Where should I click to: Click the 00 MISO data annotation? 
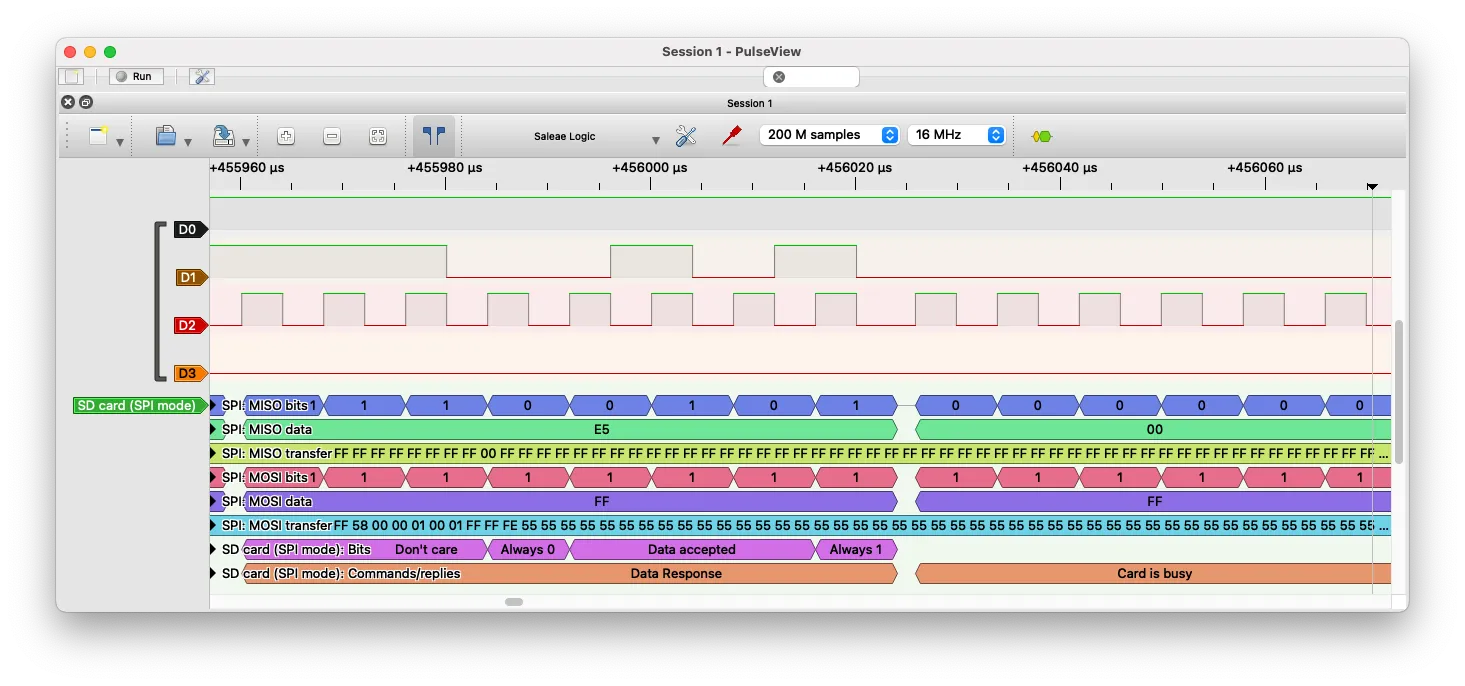(x=1154, y=429)
